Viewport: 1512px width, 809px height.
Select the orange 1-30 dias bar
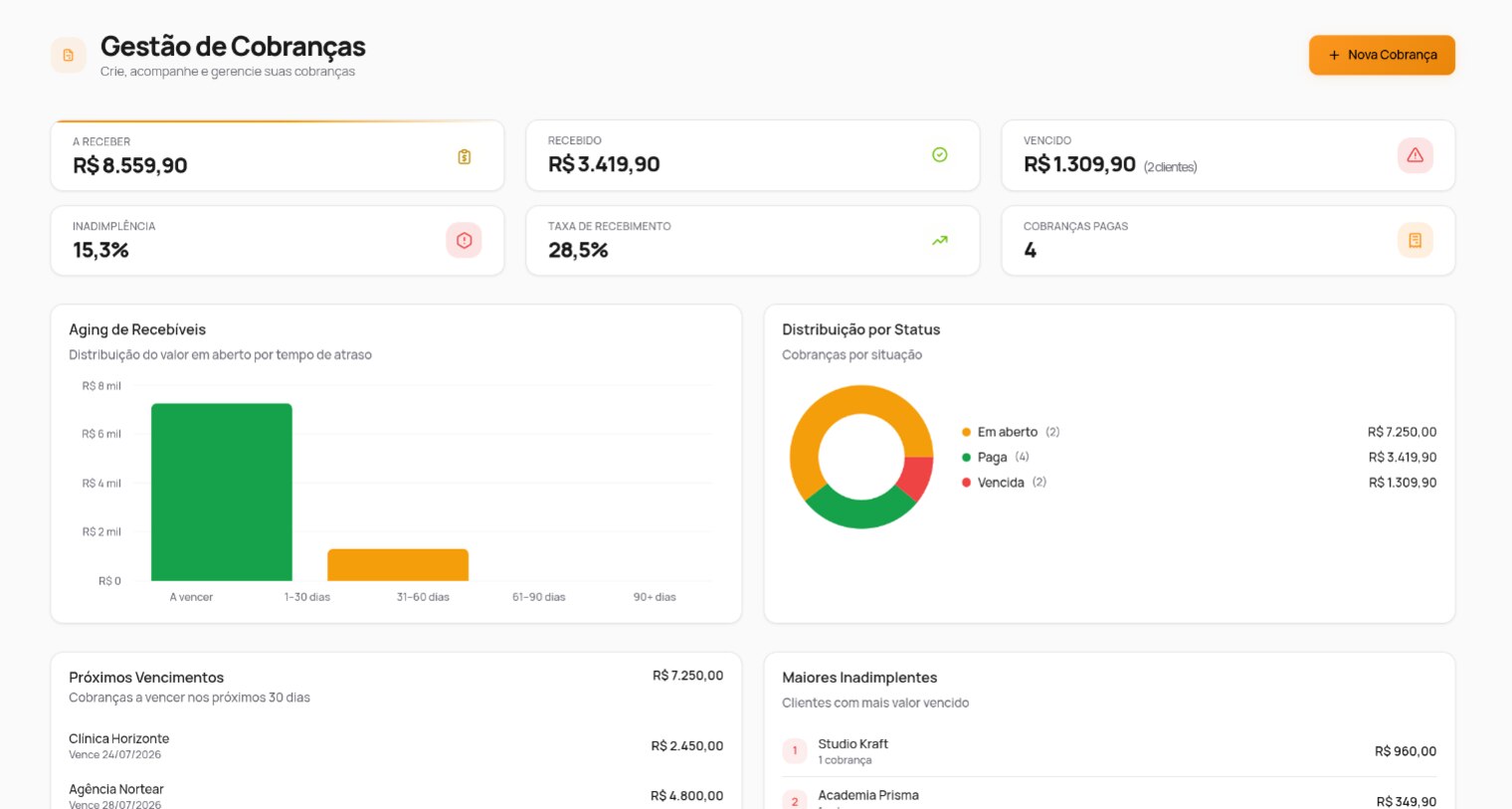click(x=398, y=565)
